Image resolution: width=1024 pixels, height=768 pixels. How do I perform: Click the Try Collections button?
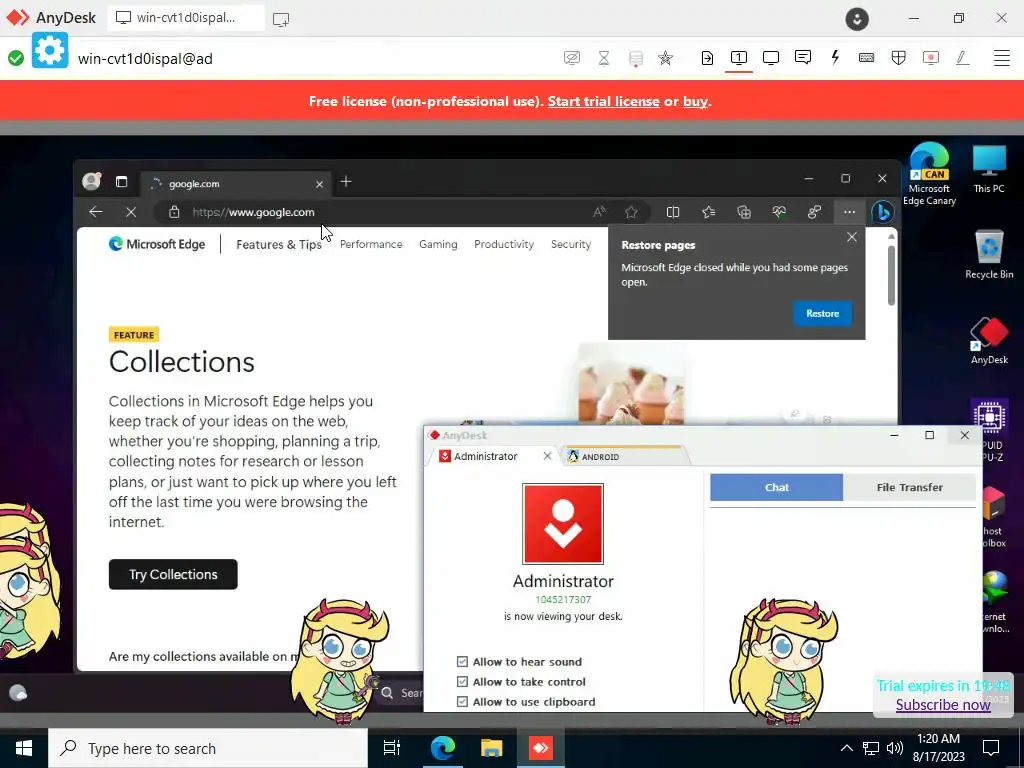[173, 574]
